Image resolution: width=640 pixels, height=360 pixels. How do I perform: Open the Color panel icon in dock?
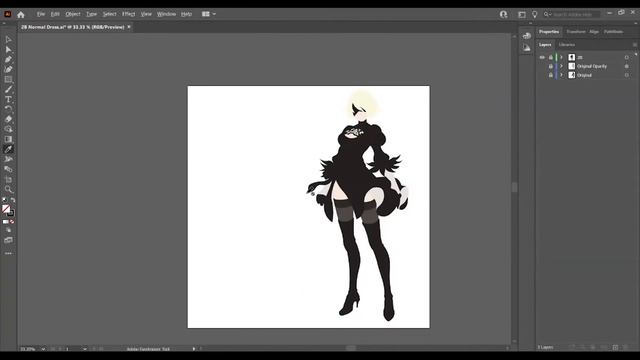527,36
